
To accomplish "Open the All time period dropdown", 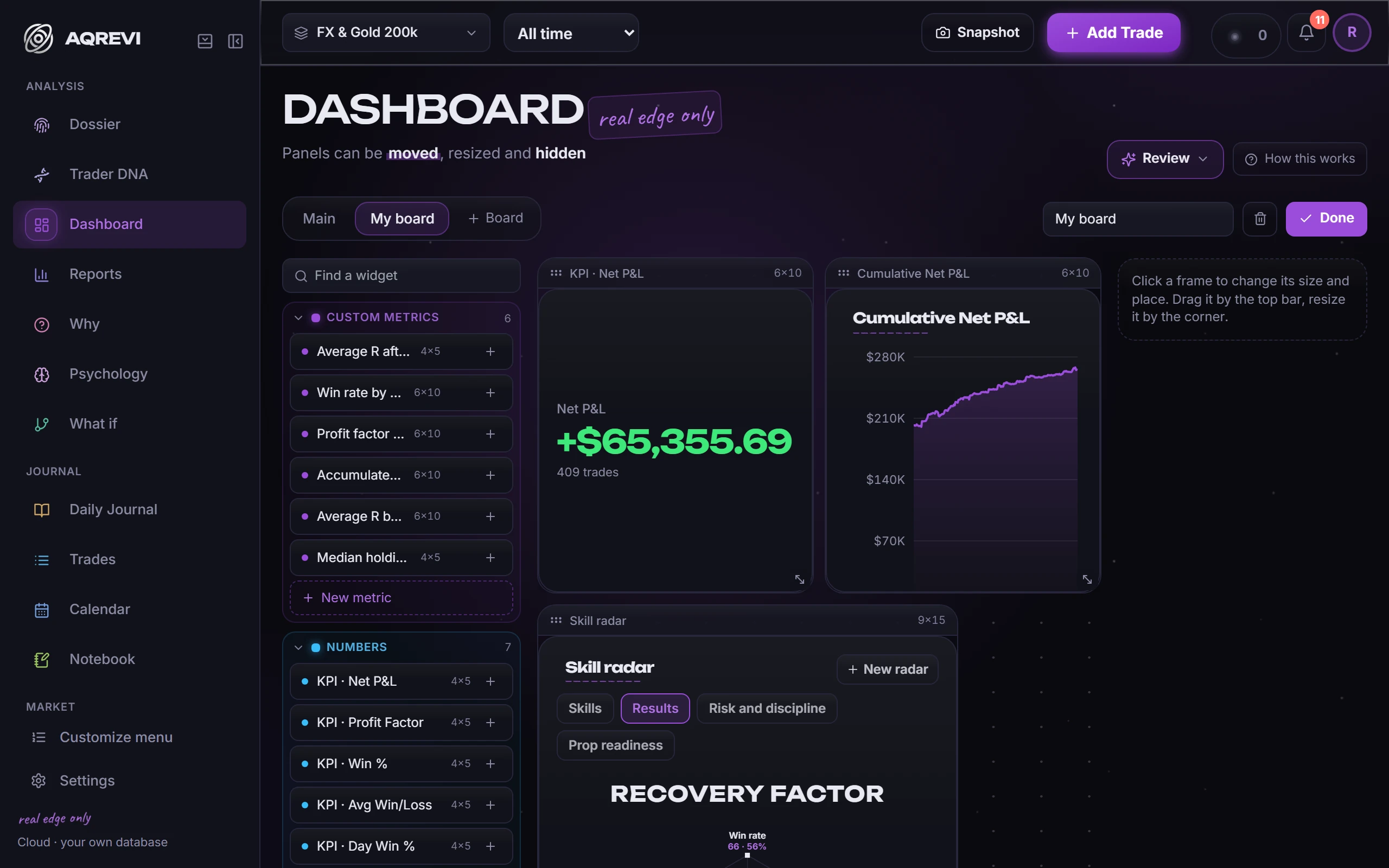I will 571,33.
